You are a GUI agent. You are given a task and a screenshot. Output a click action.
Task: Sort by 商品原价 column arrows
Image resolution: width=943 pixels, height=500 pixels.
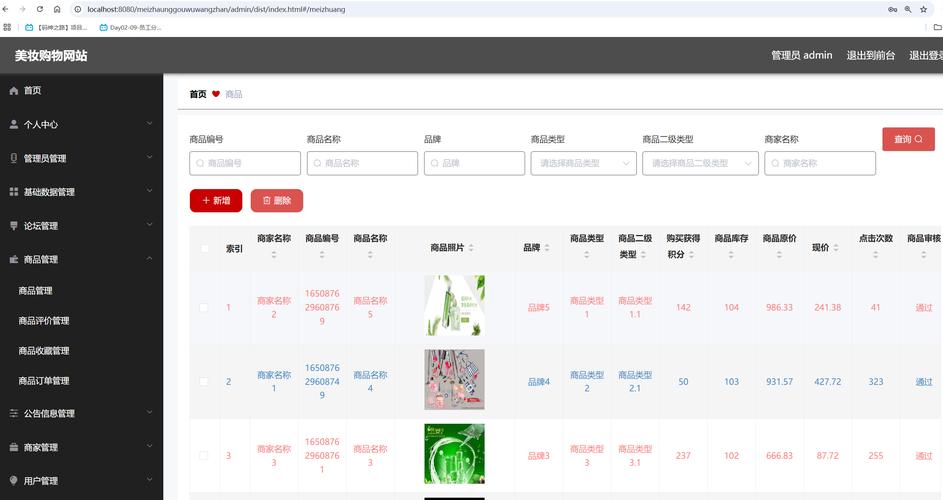click(779, 254)
